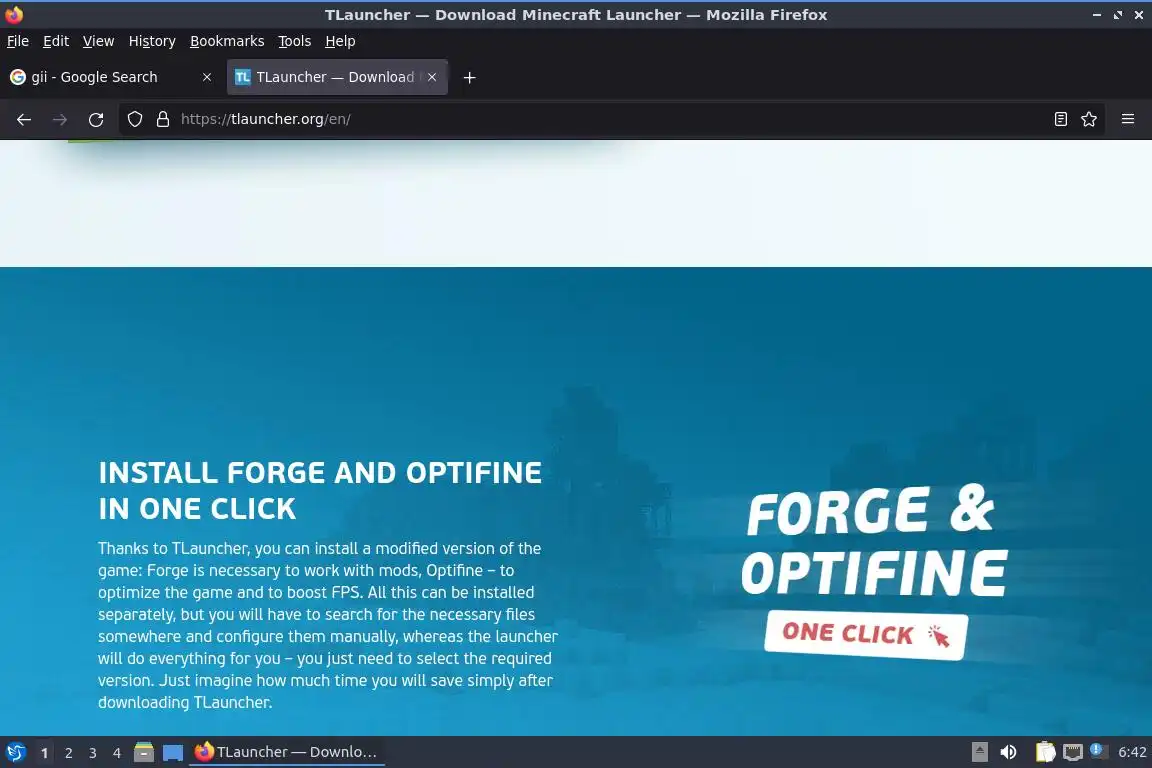1152x768 pixels.
Task: Select TLauncher Firefox taskbar window button
Action: pos(287,752)
